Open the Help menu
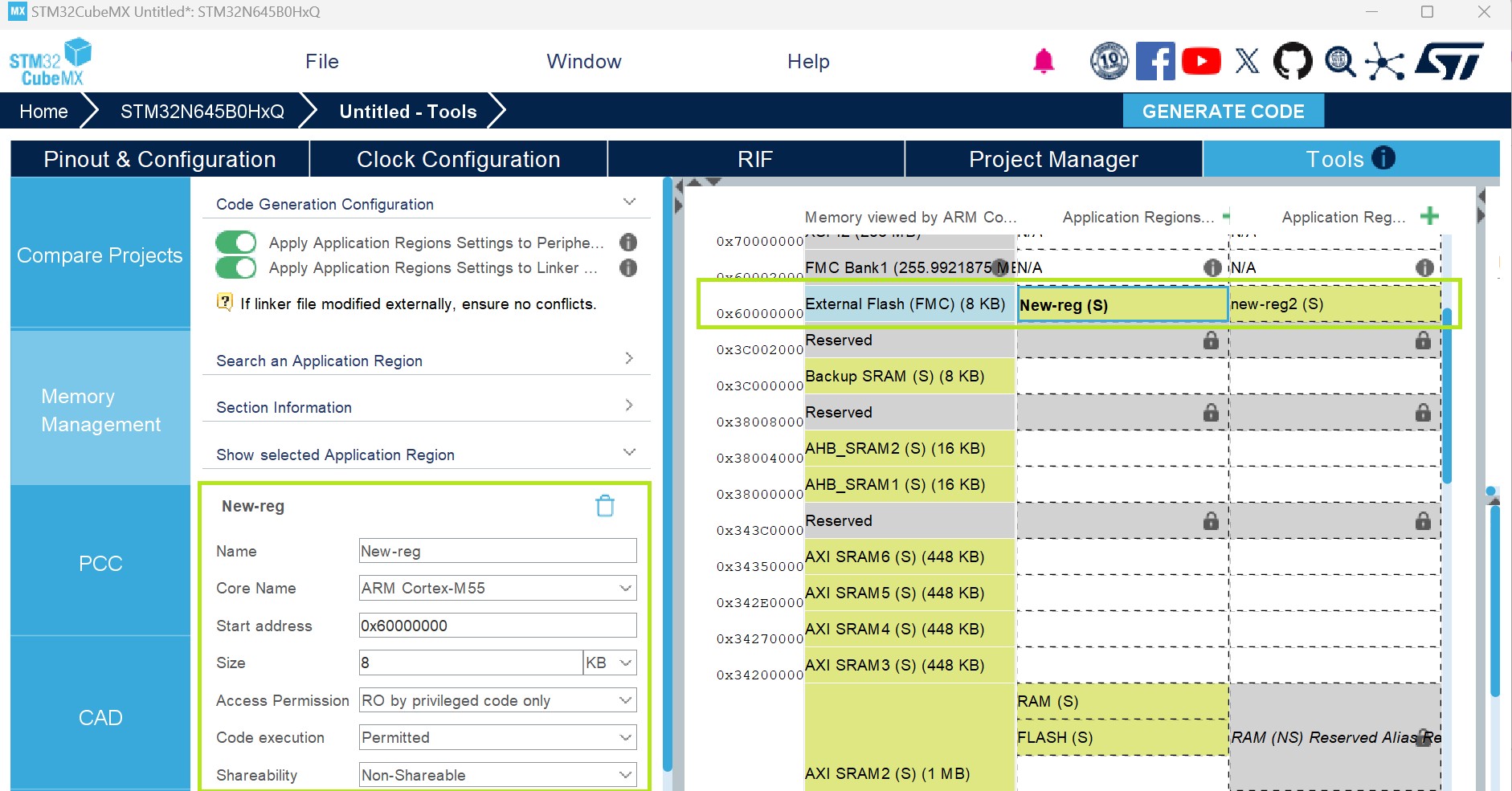The width and height of the screenshot is (1512, 791). 808,62
